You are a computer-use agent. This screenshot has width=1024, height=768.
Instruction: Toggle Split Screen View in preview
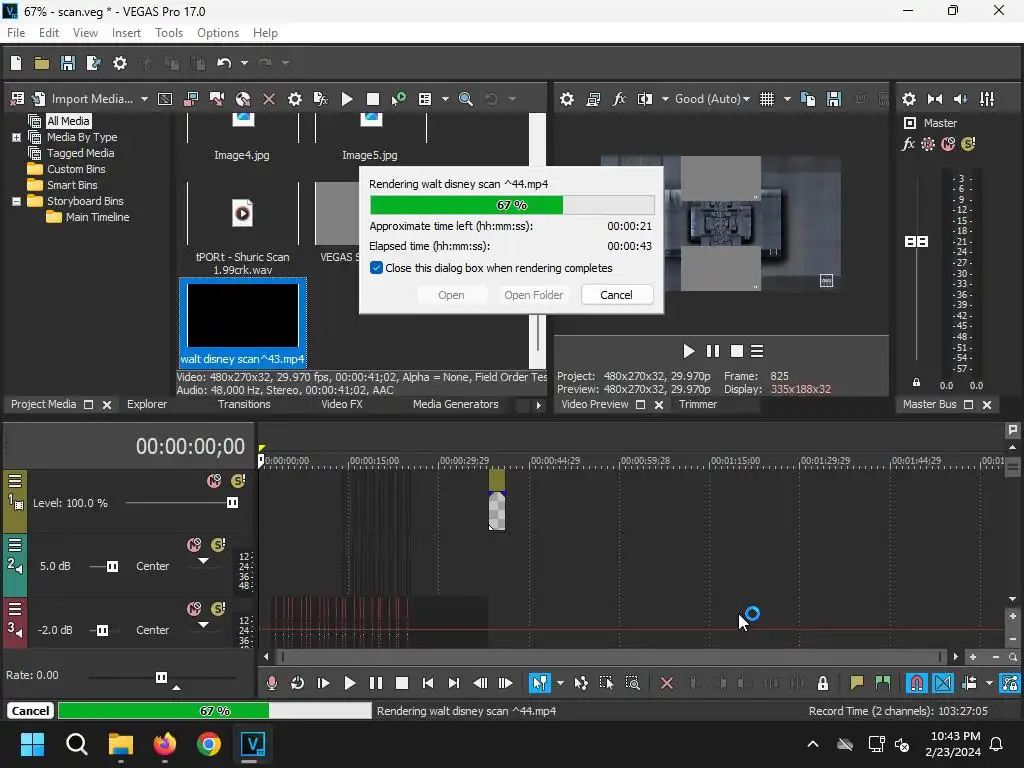[645, 99]
